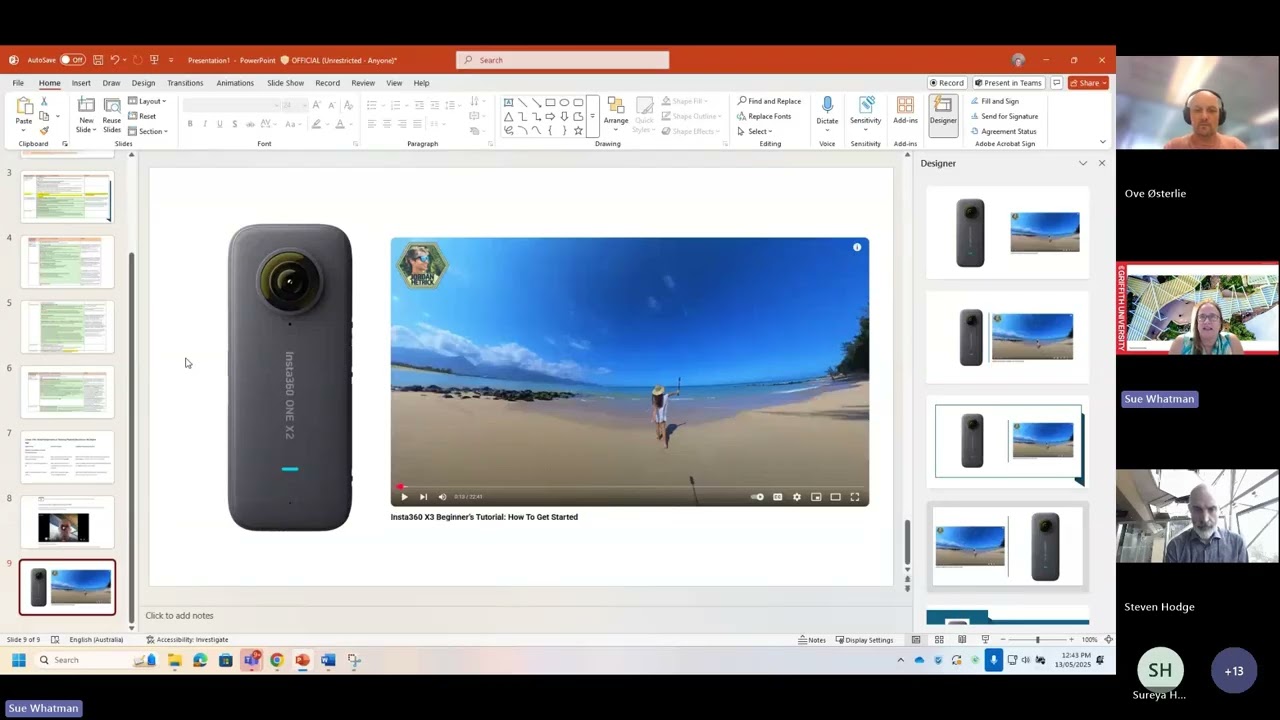Expand the shapes gallery More arrow

click(x=592, y=116)
